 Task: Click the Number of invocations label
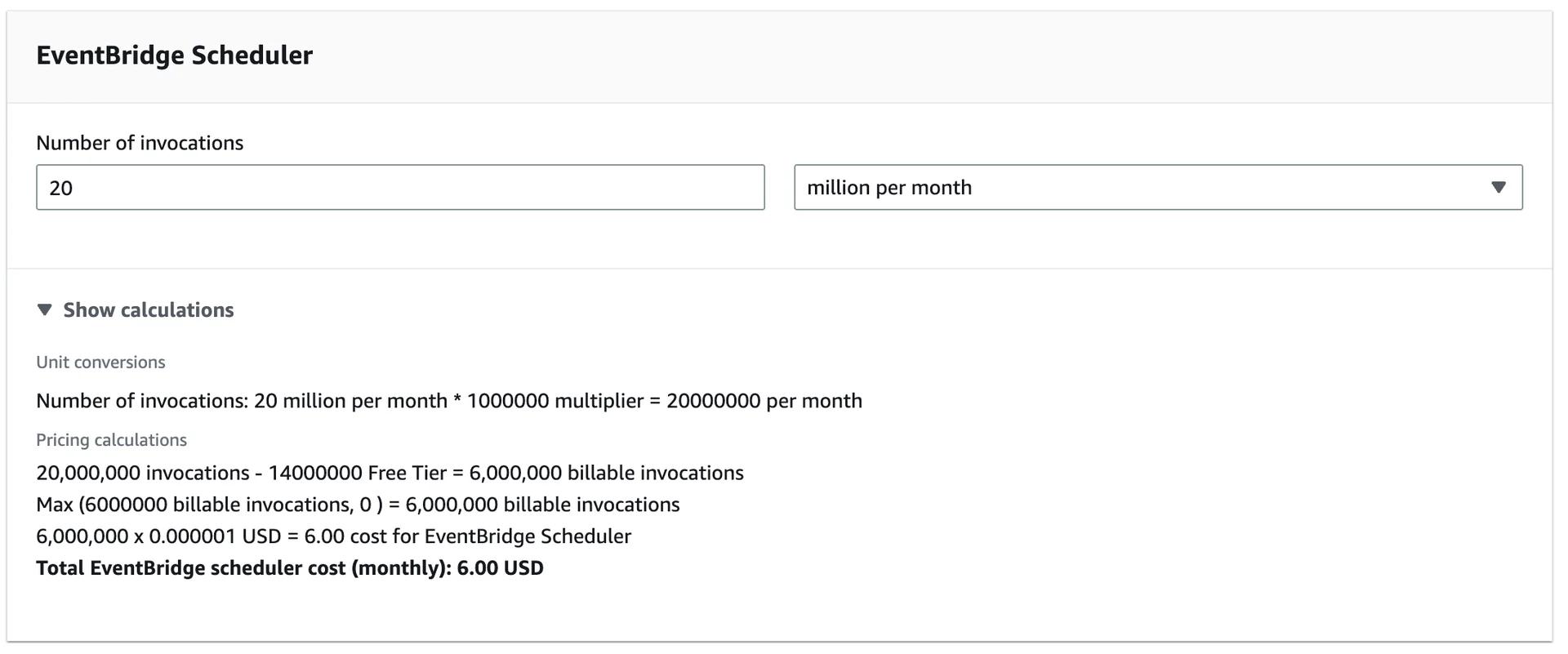coord(140,142)
